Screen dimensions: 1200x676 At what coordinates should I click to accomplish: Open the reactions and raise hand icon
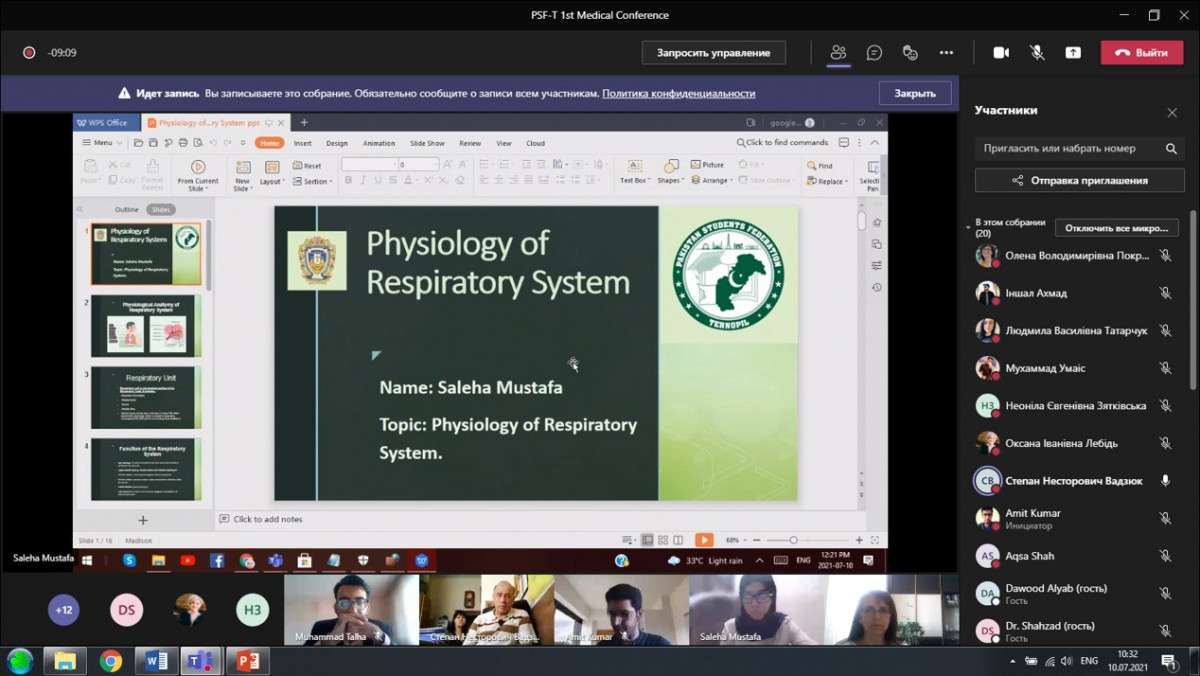pos(910,53)
